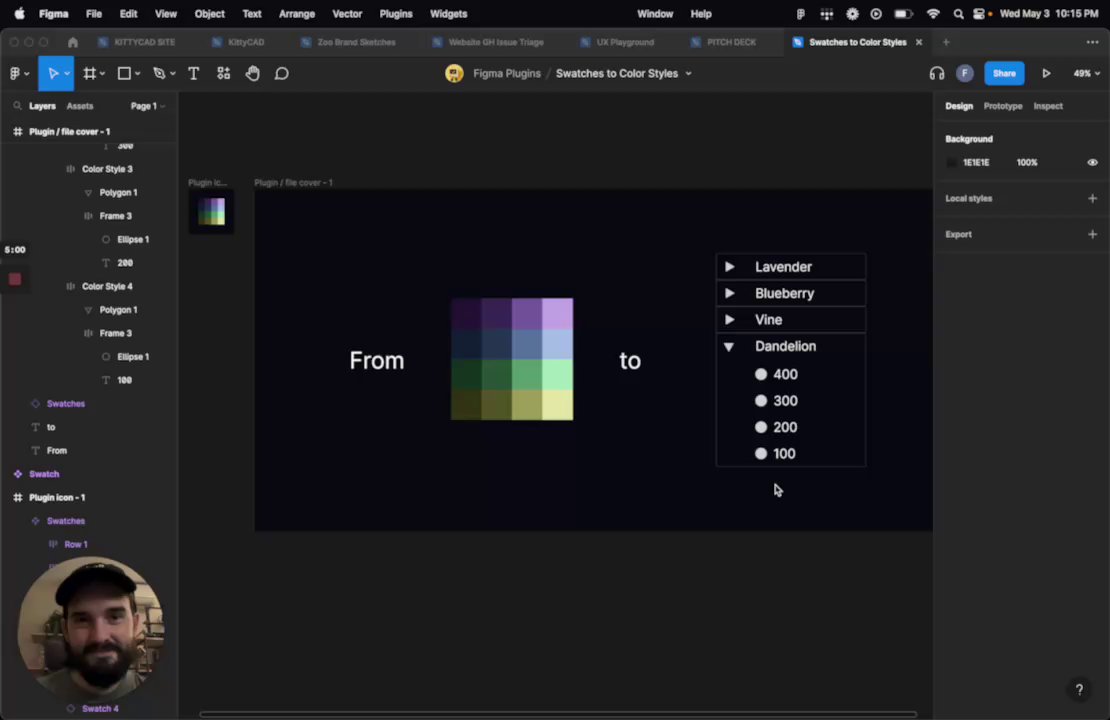Viewport: 1110px width, 720px height.
Task: Open the Page 1 pages dropdown
Action: 147,106
